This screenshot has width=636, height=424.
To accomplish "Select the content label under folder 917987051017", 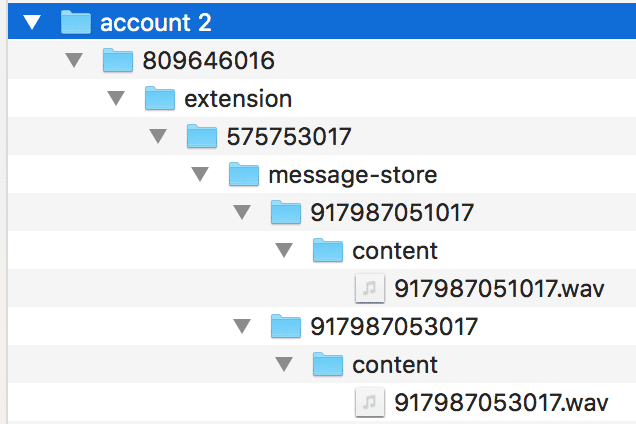I will point(395,251).
